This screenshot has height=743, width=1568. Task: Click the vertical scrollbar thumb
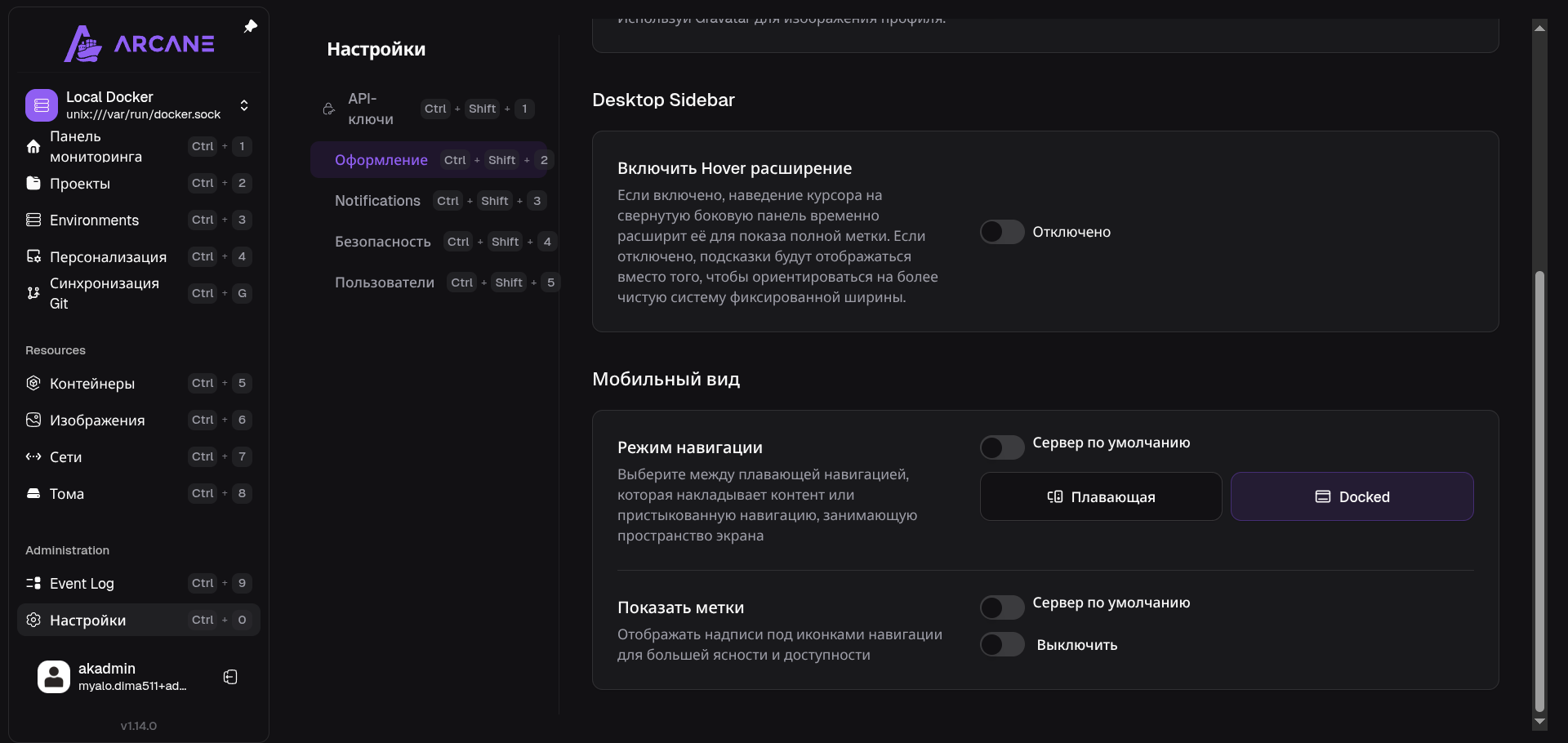pos(1539,490)
